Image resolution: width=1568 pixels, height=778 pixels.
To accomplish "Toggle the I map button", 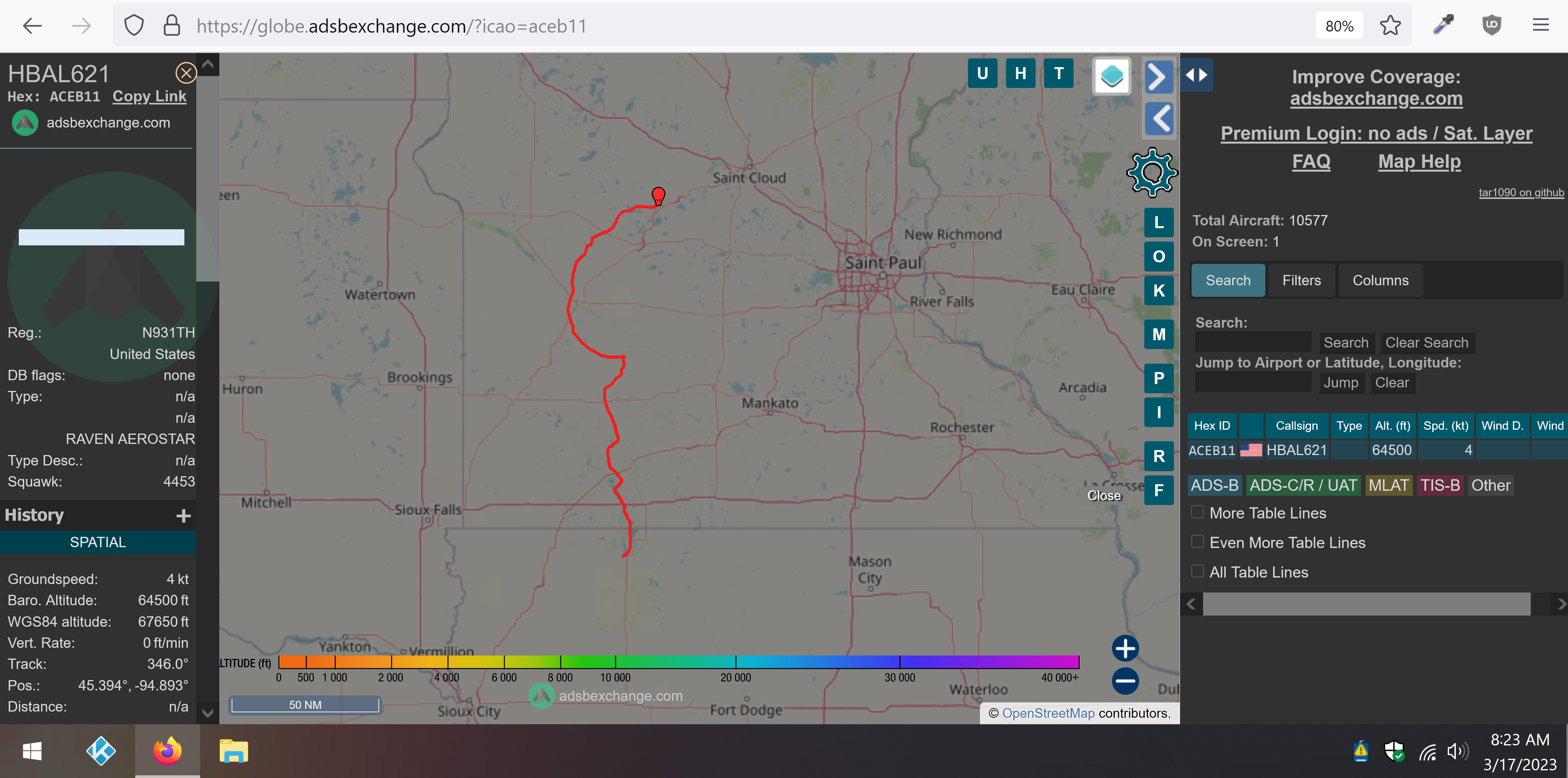I will [1159, 412].
